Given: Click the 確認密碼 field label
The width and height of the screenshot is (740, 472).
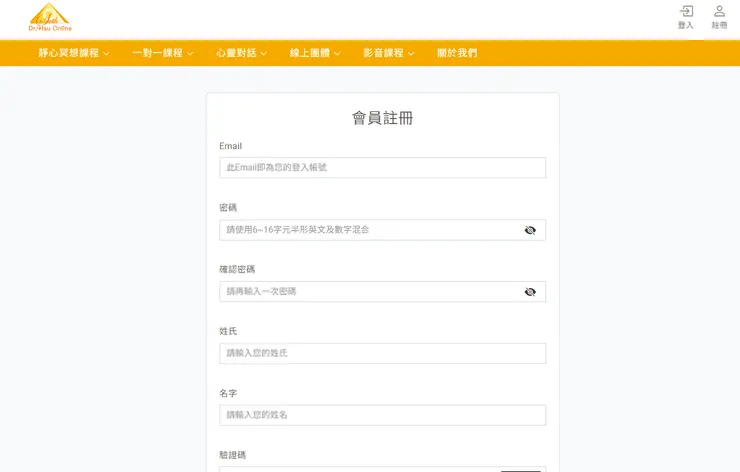Looking at the screenshot, I should (237, 270).
